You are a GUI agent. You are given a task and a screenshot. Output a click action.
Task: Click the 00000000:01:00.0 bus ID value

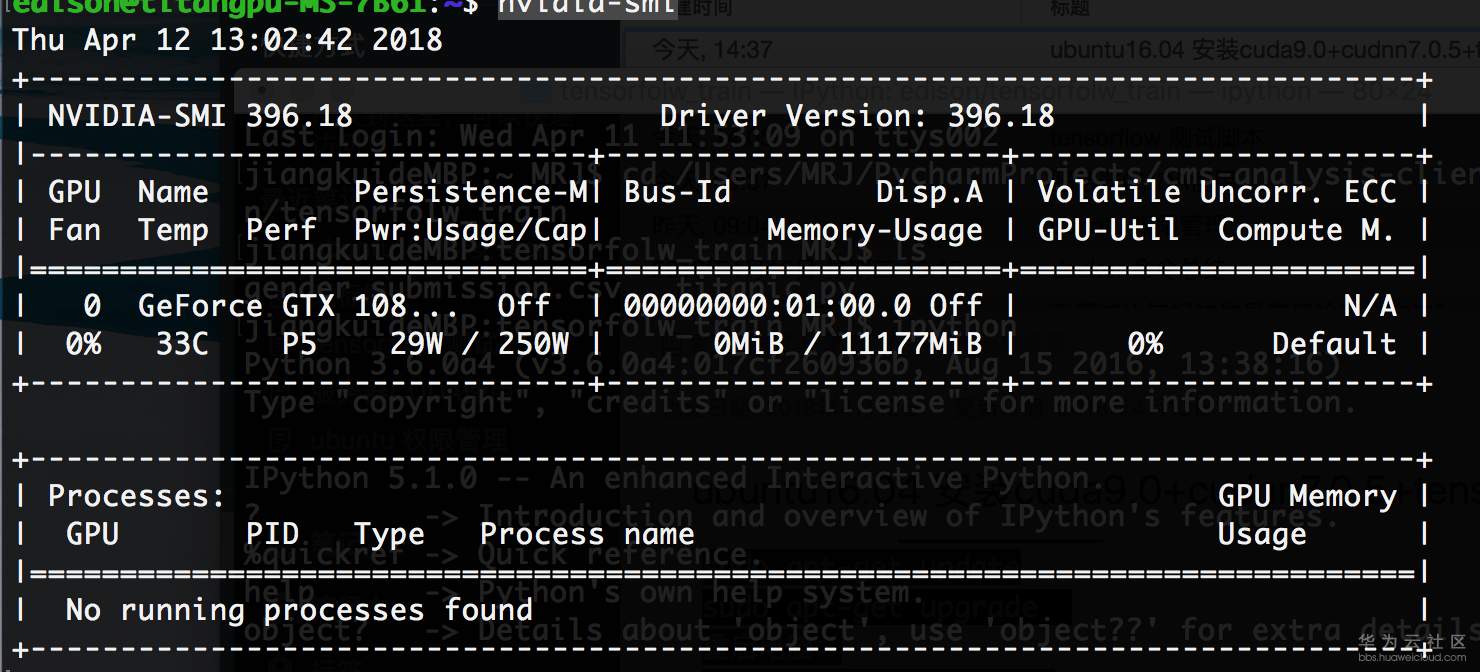[x=767, y=306]
